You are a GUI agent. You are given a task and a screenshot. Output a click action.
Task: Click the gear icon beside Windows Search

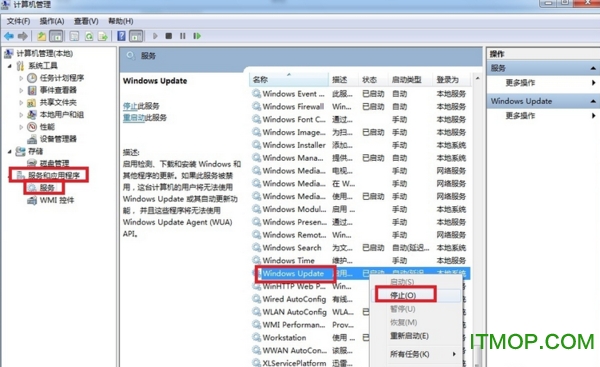pyautogui.click(x=256, y=248)
